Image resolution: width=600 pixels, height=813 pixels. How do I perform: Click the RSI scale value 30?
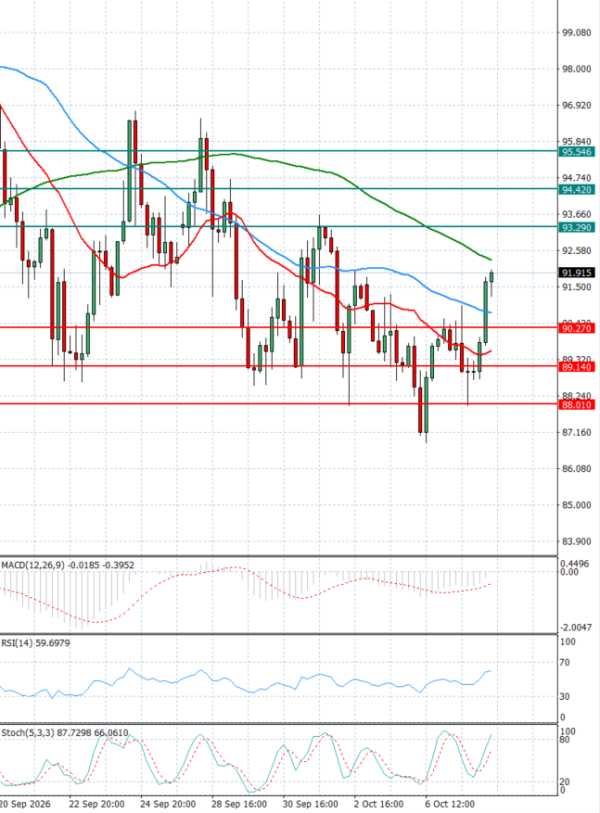[565, 696]
